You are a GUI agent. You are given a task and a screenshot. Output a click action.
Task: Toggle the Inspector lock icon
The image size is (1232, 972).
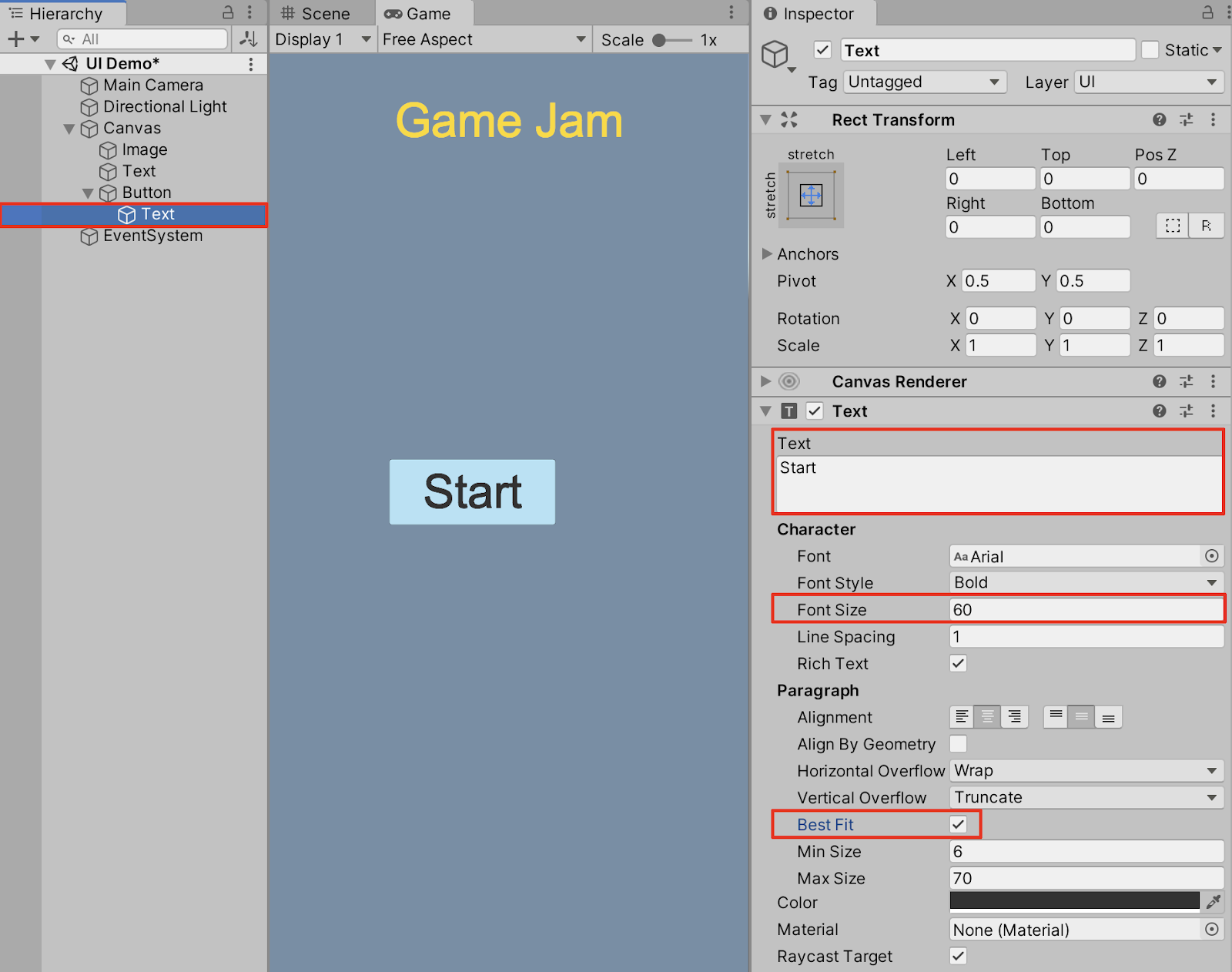[x=1207, y=13]
